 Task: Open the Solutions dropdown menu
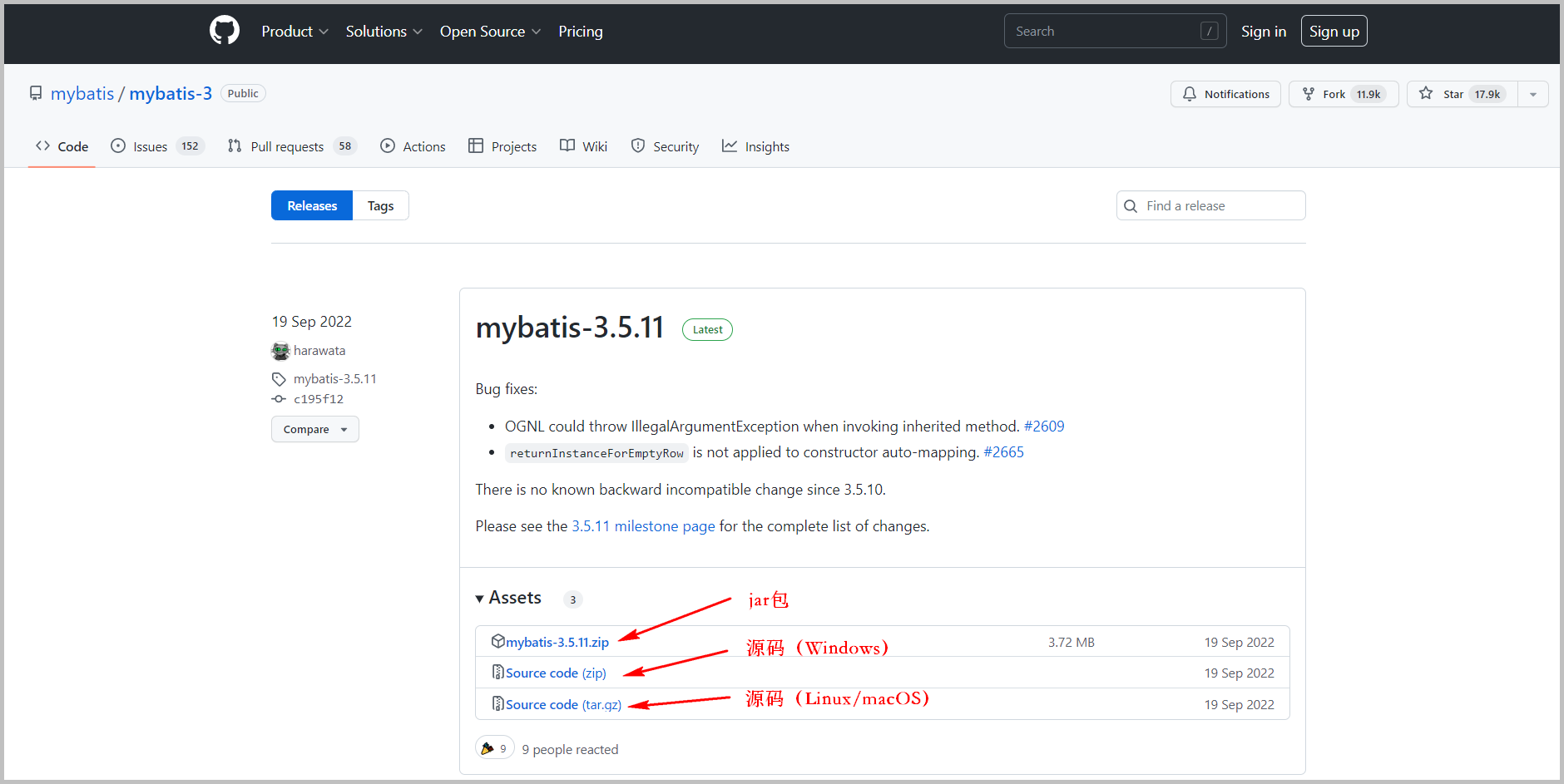(x=384, y=31)
